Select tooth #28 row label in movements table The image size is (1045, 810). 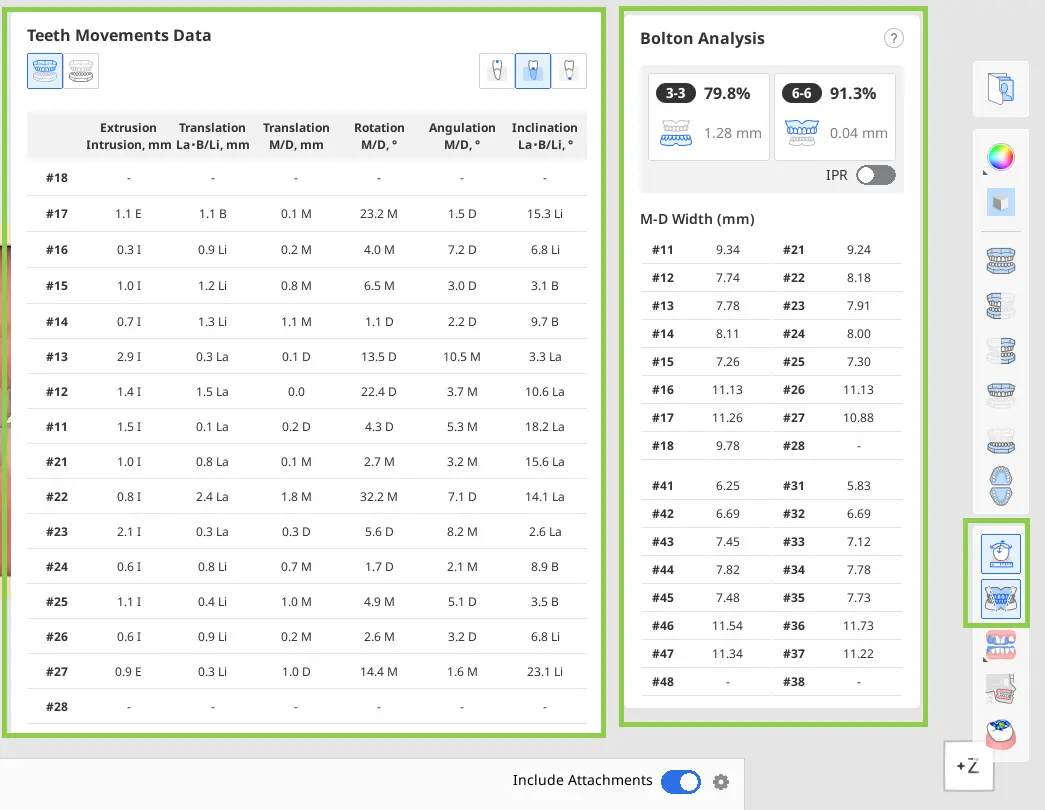coord(57,707)
